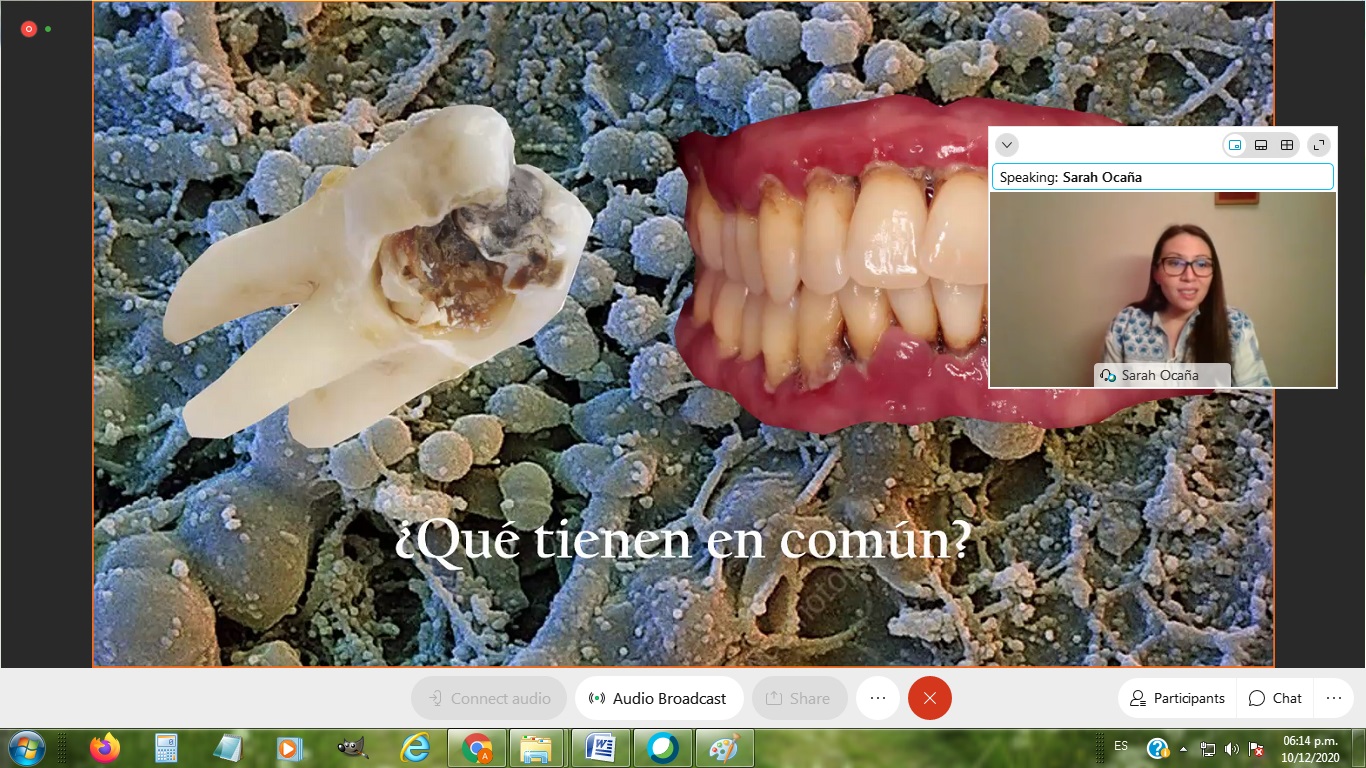Open the Chat panel

coord(1276,698)
